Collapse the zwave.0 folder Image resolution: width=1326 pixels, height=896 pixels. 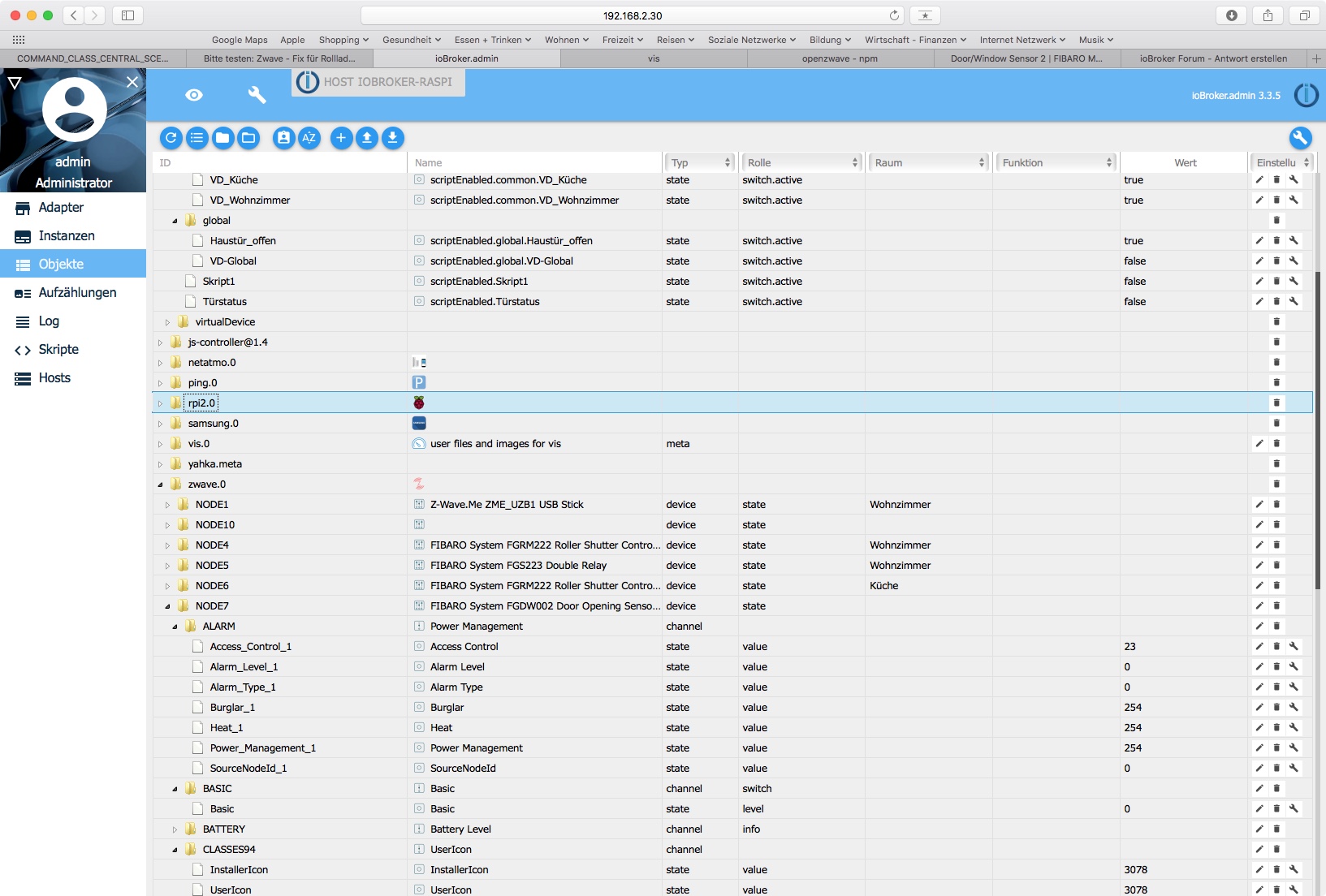[x=161, y=485]
